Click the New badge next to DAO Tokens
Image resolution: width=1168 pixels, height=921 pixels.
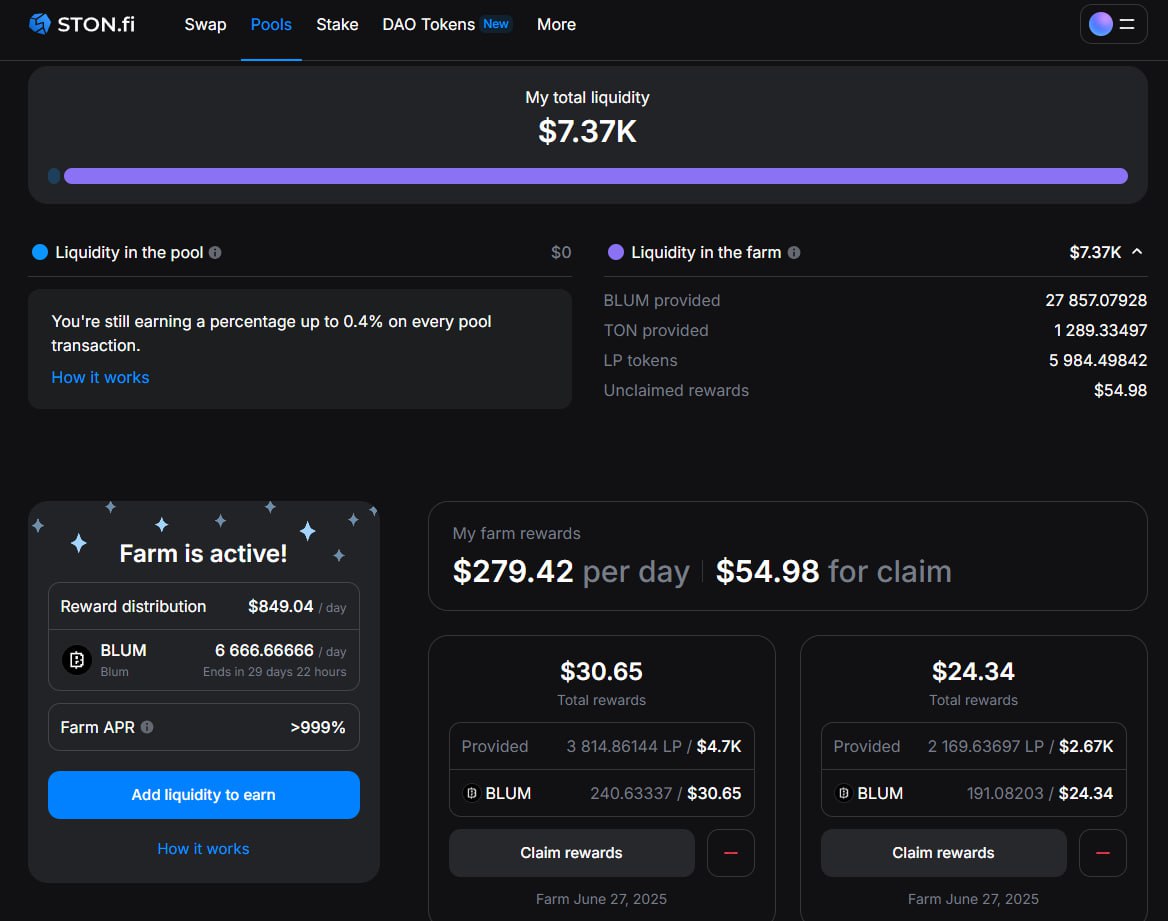496,24
